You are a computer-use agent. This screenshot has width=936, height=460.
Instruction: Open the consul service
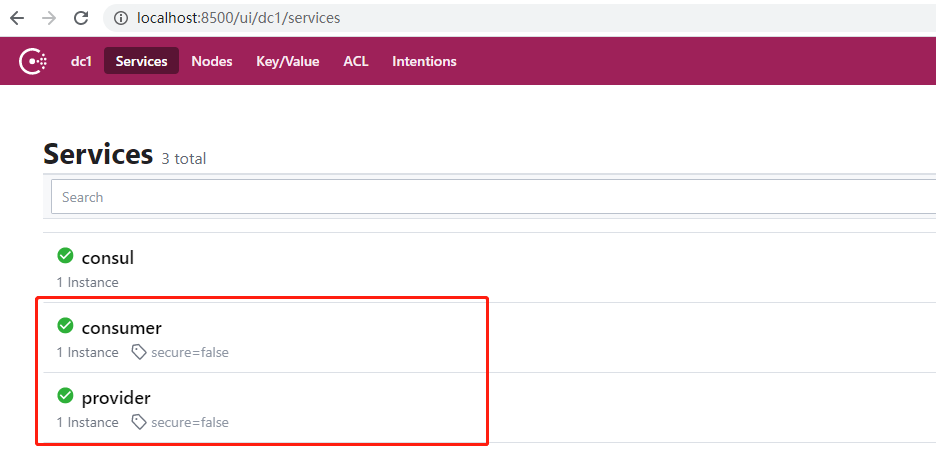[x=107, y=258]
